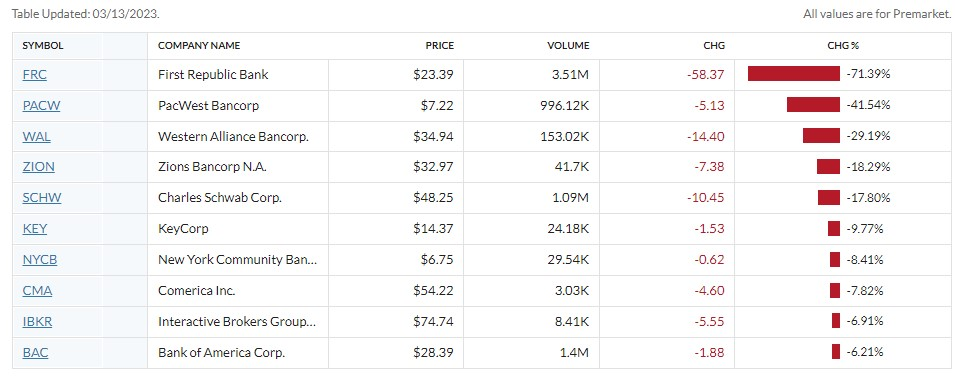Image resolution: width=955 pixels, height=392 pixels.
Task: Sort table by CHG % header
Action: coord(843,46)
